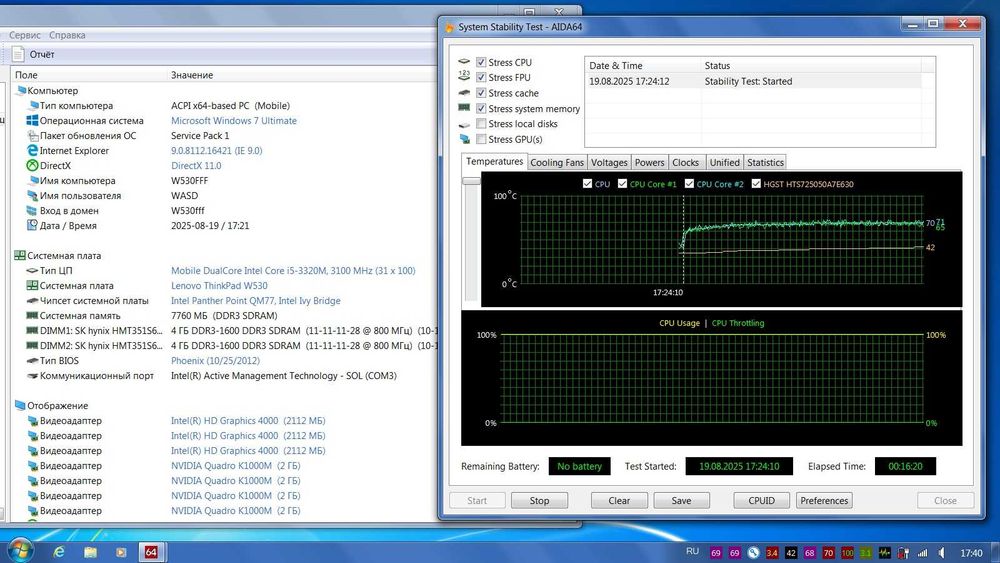Open Windows Media Player taskbar icon
This screenshot has width=1000, height=563.
(121, 552)
